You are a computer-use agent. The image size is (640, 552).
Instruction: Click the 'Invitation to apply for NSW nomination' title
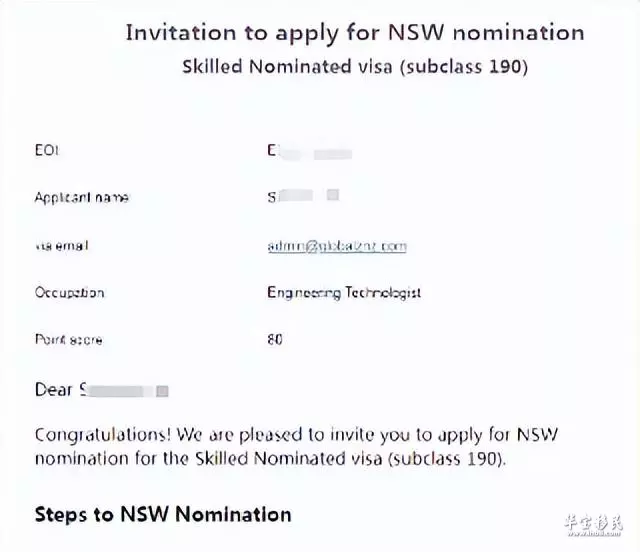[x=355, y=33]
